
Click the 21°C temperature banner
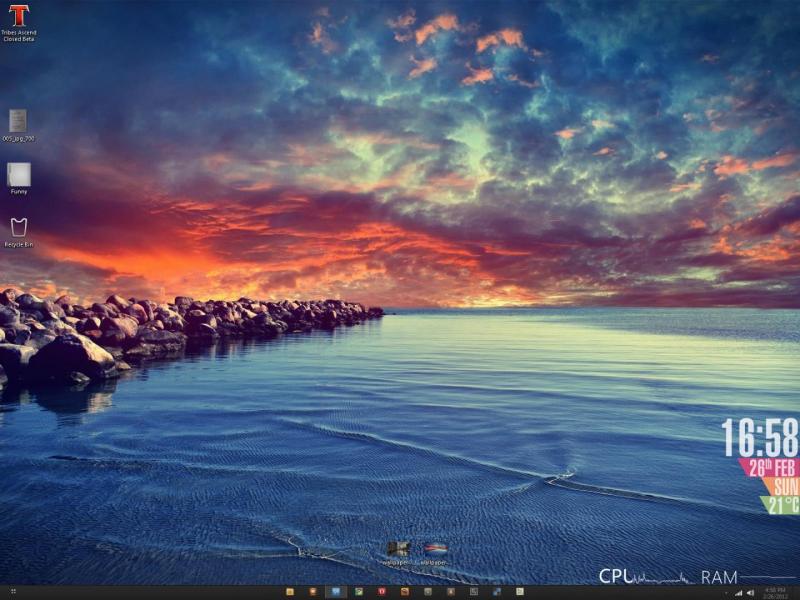click(x=782, y=505)
